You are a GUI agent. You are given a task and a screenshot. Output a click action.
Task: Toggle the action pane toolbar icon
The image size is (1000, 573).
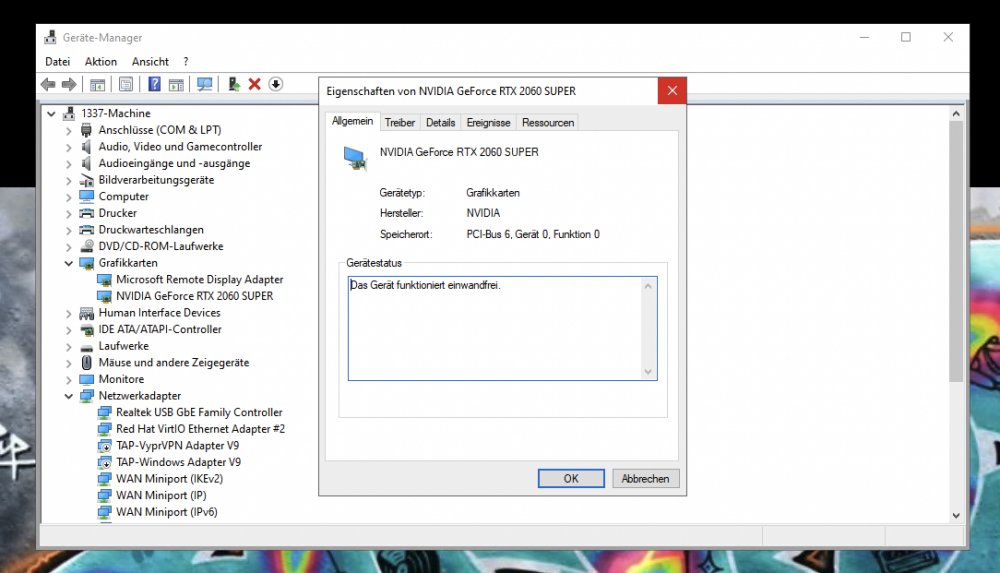point(176,84)
